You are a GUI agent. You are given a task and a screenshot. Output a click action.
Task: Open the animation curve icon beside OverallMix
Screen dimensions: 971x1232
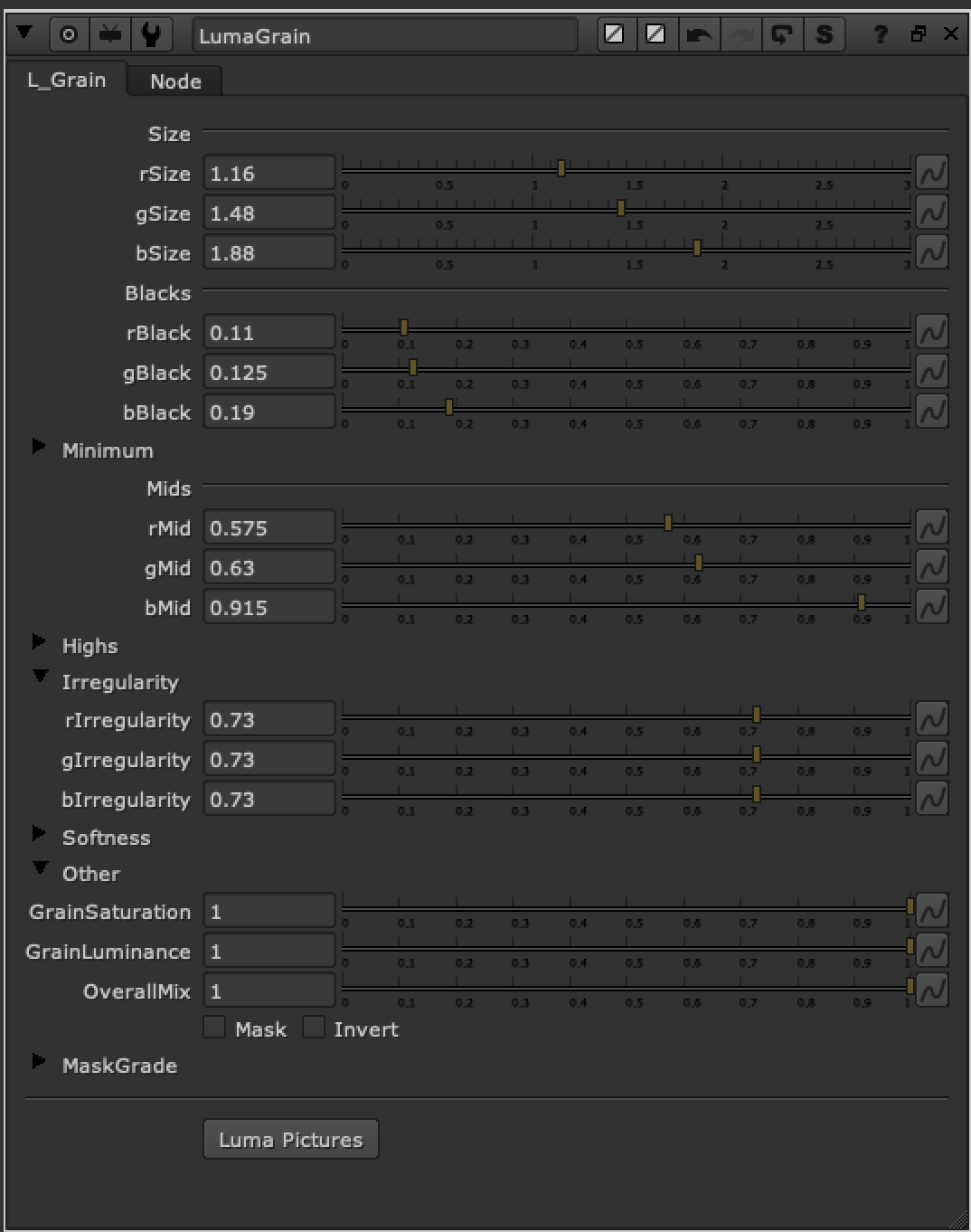click(x=932, y=989)
